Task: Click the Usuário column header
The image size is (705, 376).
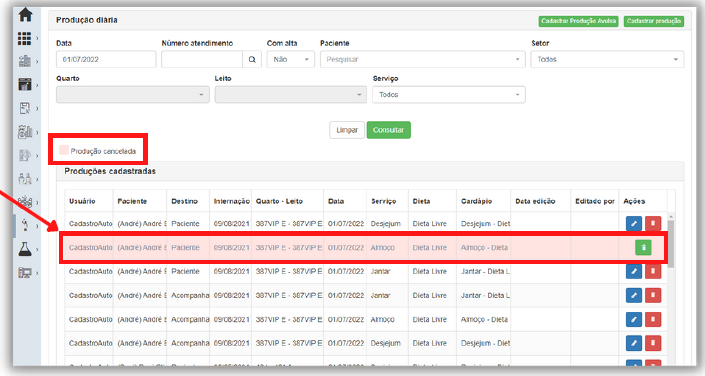Action: click(x=82, y=201)
